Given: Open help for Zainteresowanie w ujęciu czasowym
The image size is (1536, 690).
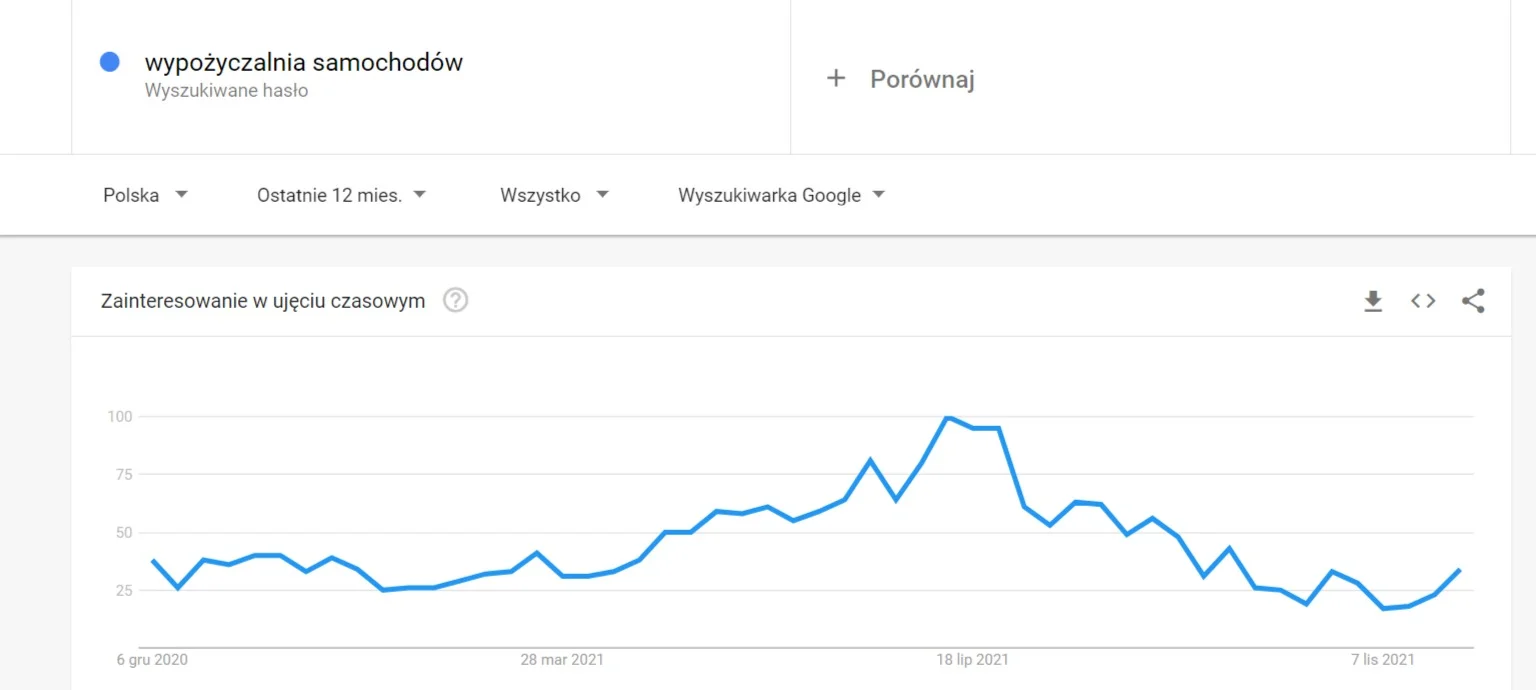Looking at the screenshot, I should [x=456, y=300].
